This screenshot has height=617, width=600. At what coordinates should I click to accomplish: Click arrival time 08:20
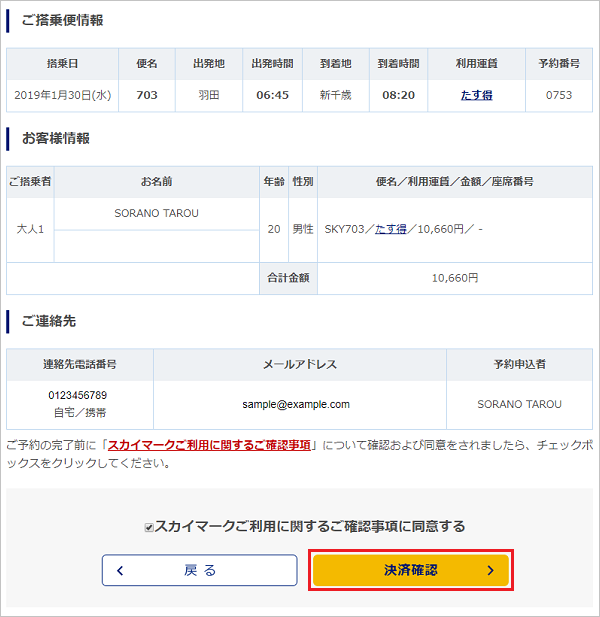[x=398, y=96]
